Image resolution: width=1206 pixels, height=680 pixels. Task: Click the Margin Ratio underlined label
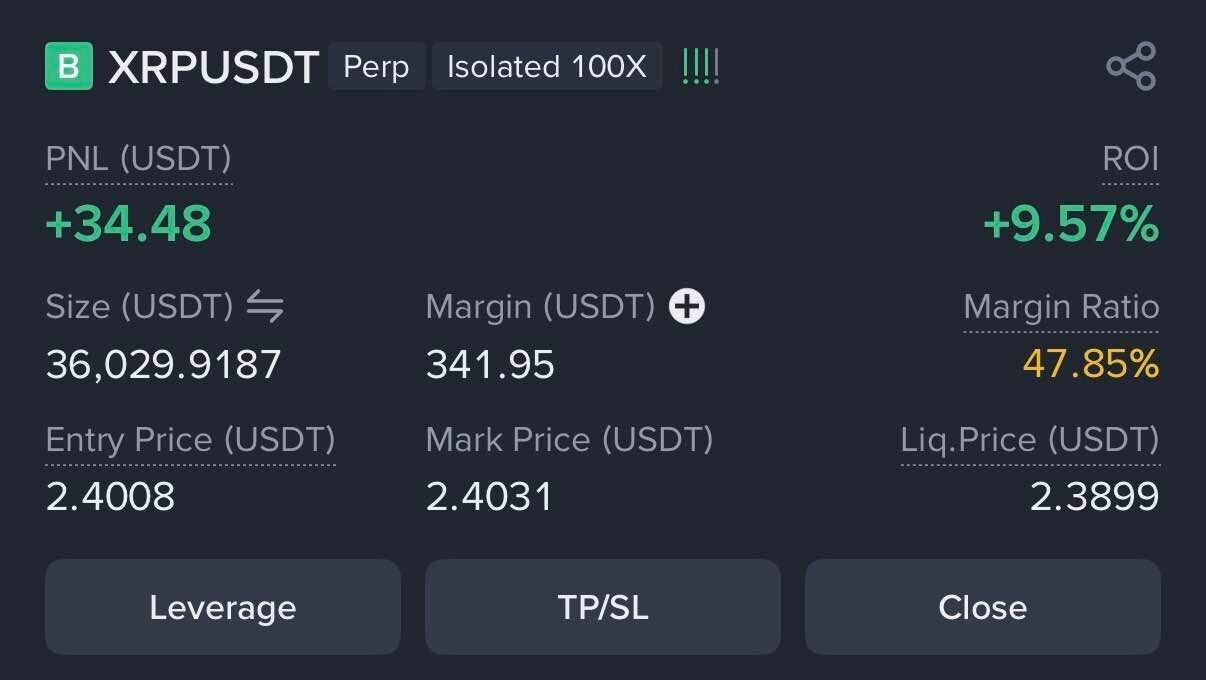pos(1061,307)
